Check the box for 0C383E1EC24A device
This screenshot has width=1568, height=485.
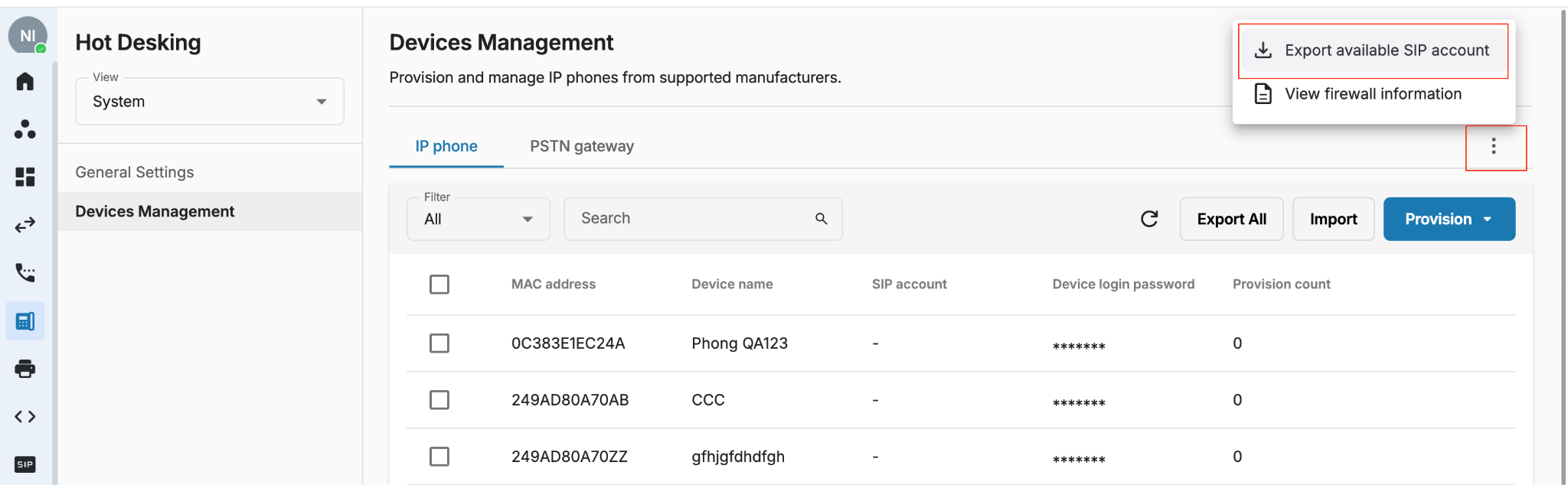439,343
